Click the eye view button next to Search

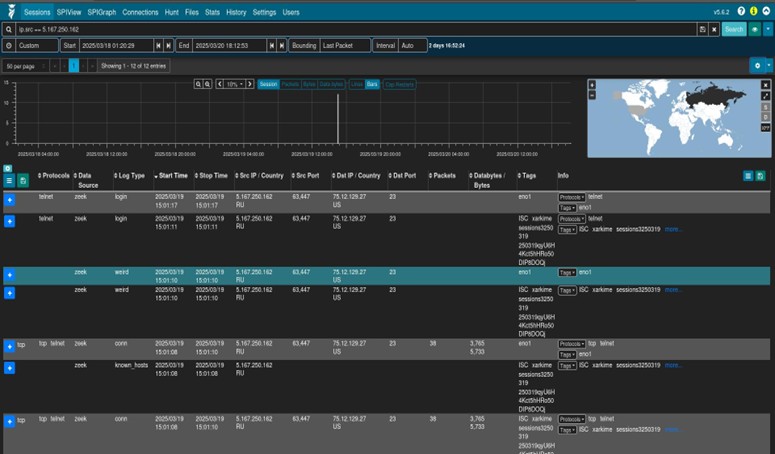click(x=753, y=29)
